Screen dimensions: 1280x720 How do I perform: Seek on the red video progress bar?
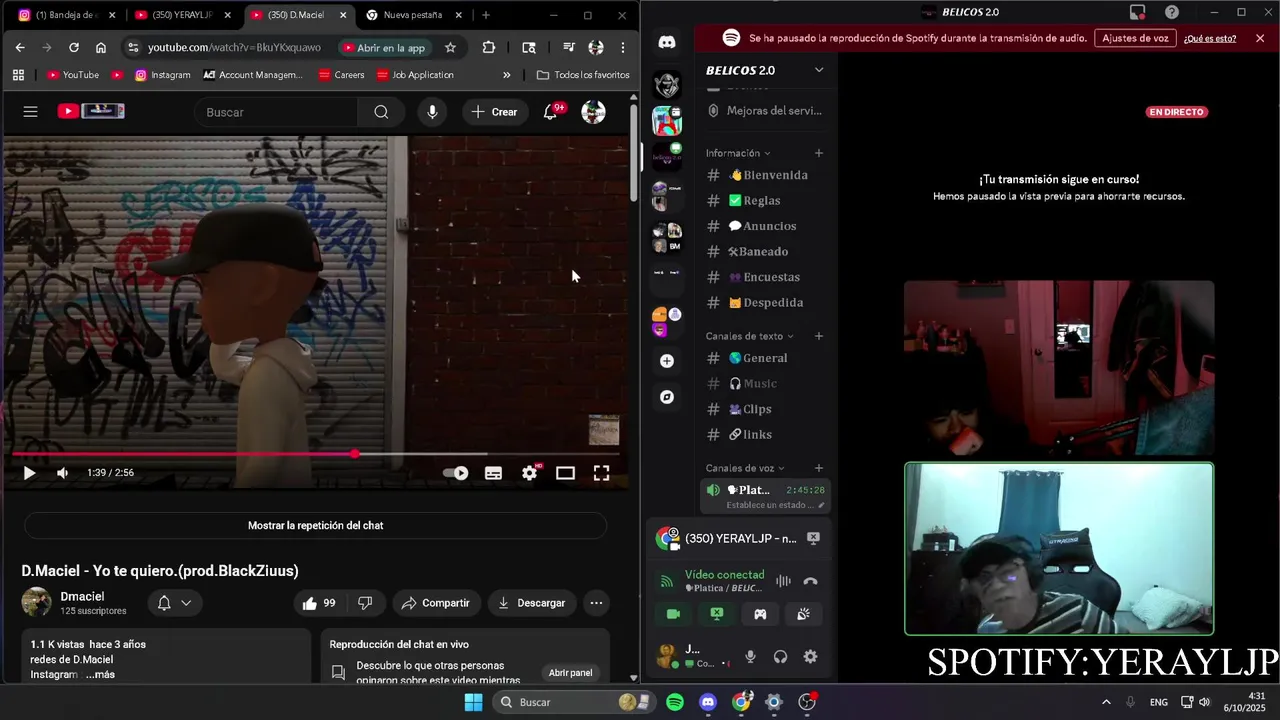click(316, 454)
